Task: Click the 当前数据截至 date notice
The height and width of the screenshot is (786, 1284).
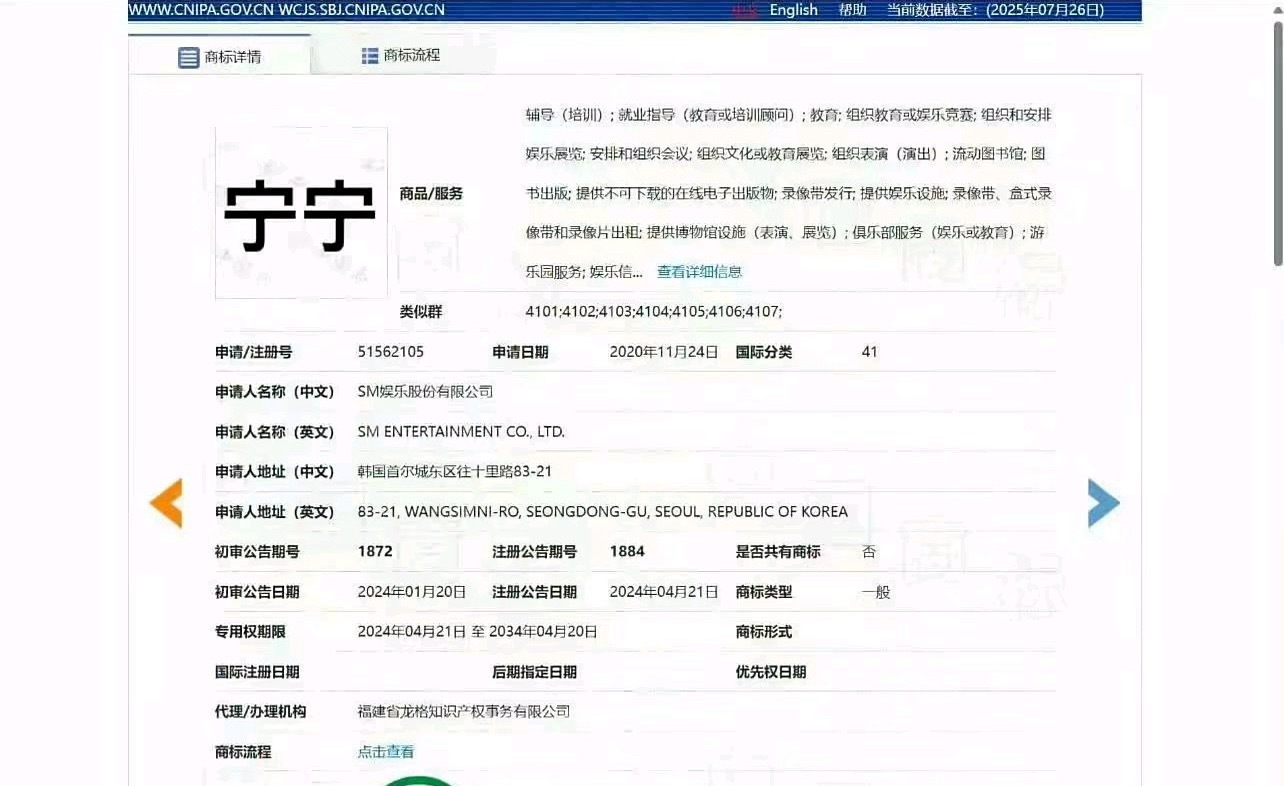Action: coord(995,10)
